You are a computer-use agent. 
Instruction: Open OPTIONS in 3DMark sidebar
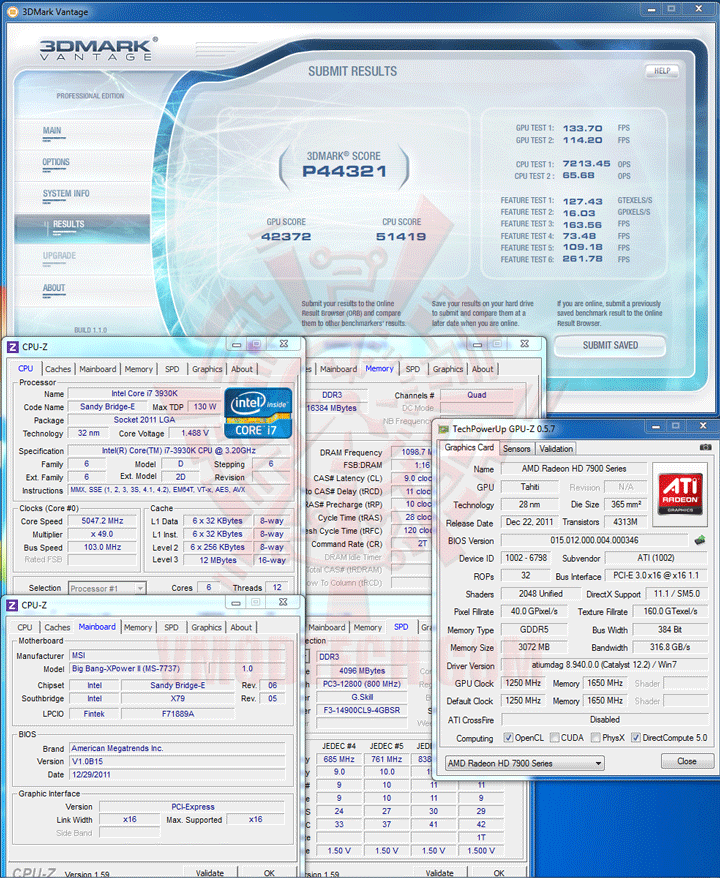[x=56, y=162]
